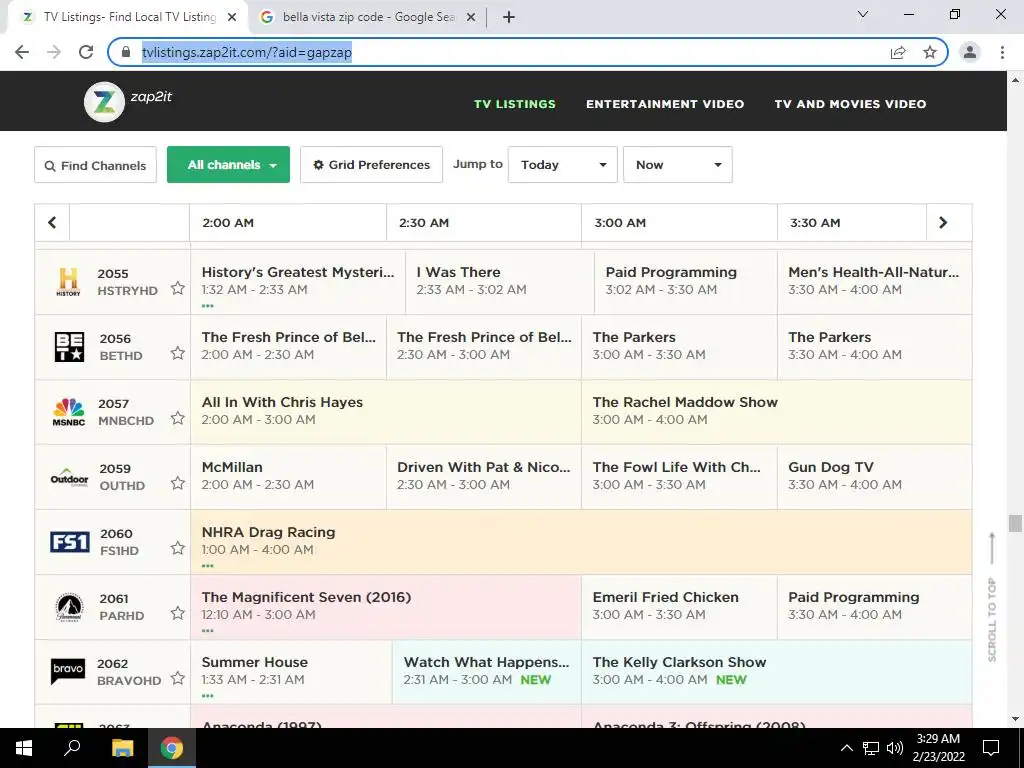This screenshot has width=1024, height=768.
Task: Open the tab search chevron
Action: click(x=863, y=14)
